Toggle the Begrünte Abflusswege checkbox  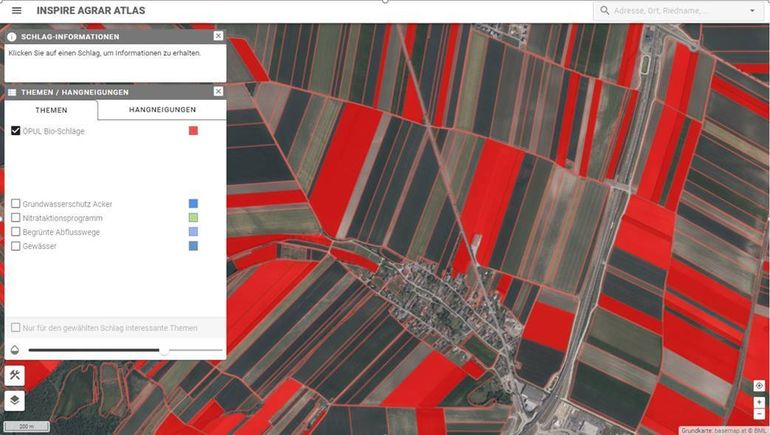point(16,232)
